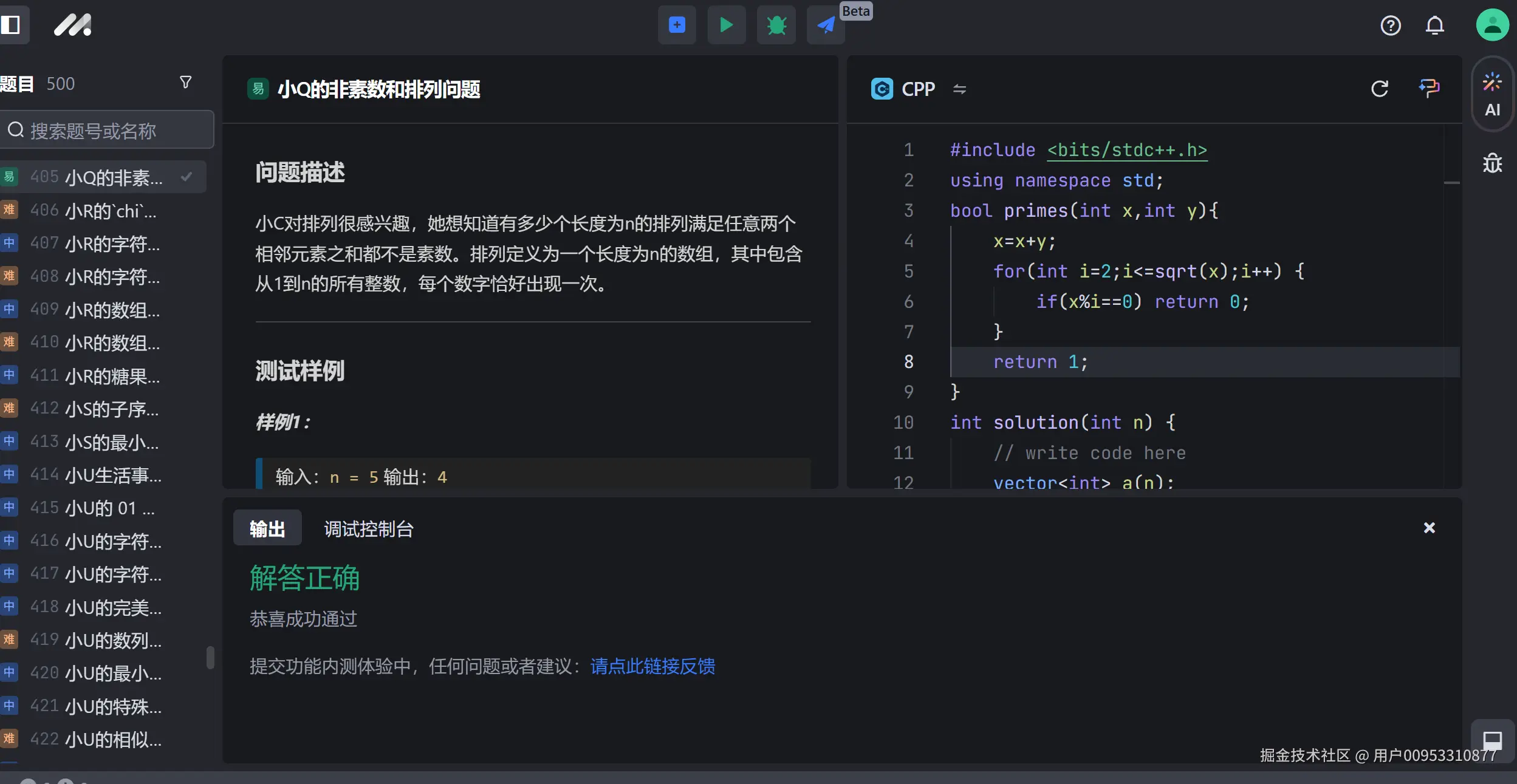The width and height of the screenshot is (1517, 784).
Task: Switch to the 输出 tab
Action: [x=267, y=528]
